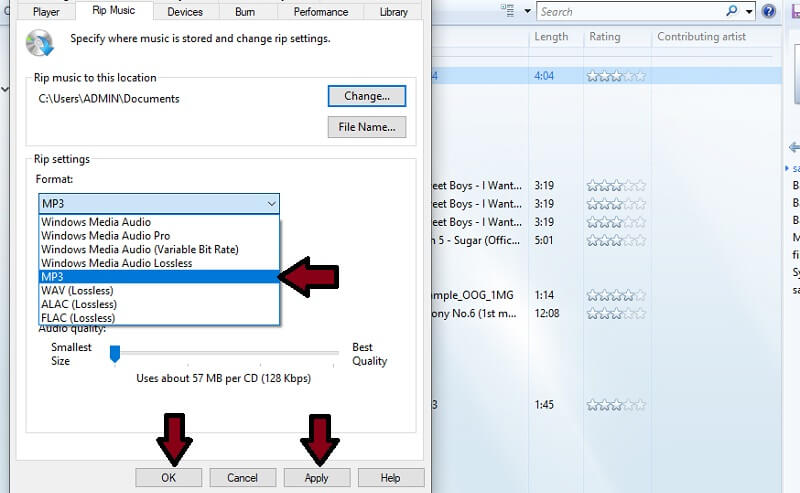Click the 4:04 length cell
Viewport: 800px width, 493px height.
pos(544,76)
